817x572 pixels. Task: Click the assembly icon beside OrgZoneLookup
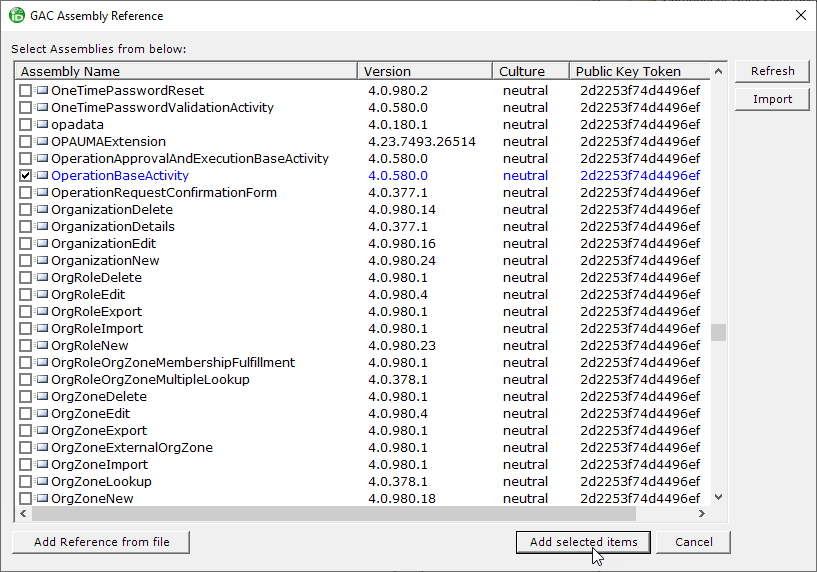(x=42, y=482)
